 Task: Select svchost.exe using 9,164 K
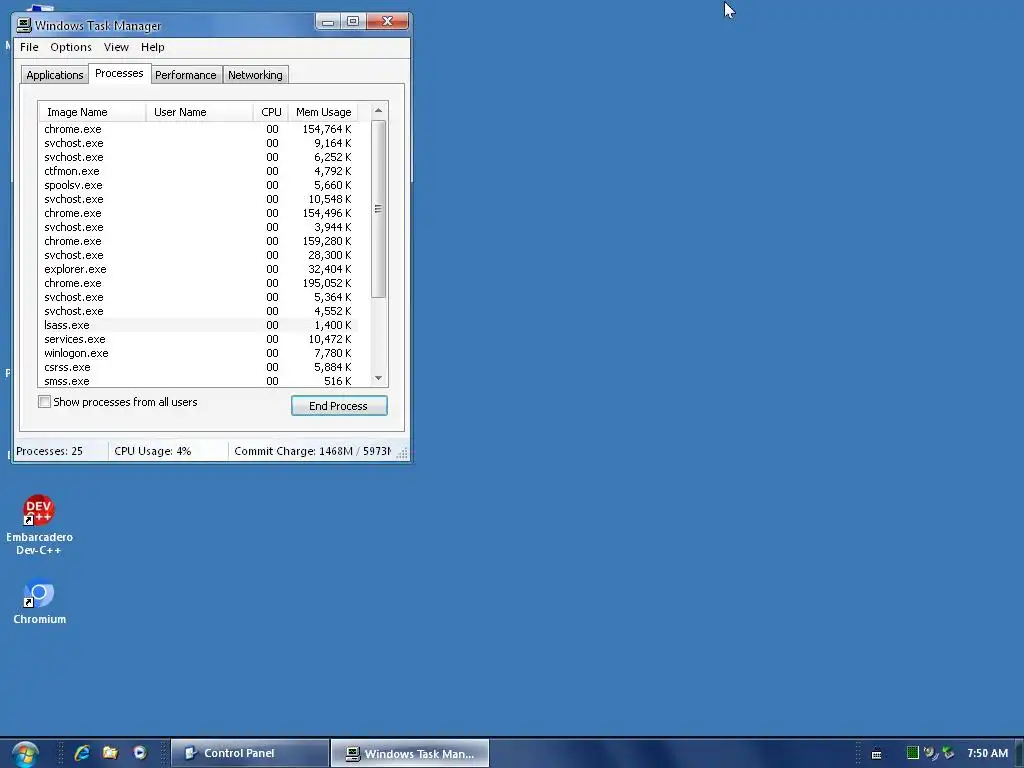point(198,143)
